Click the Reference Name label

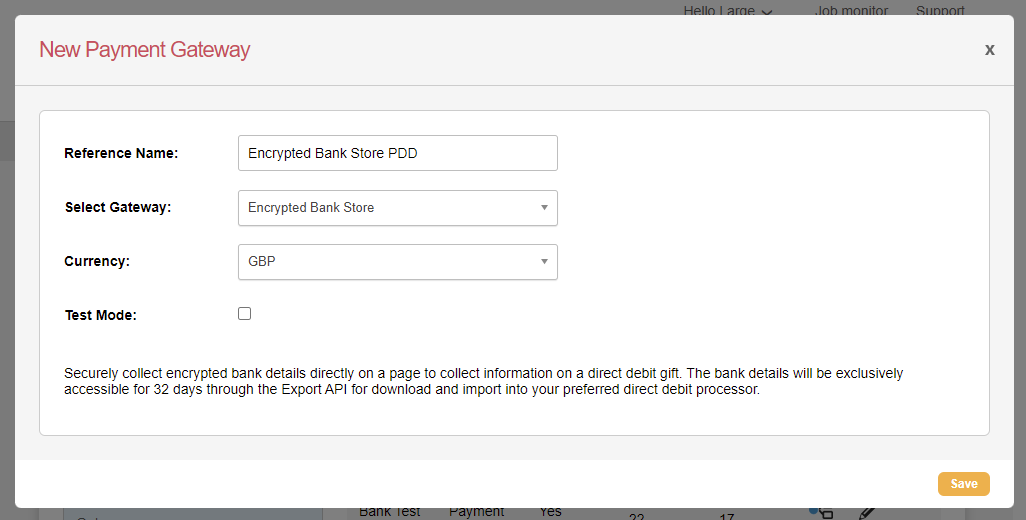pyautogui.click(x=121, y=154)
